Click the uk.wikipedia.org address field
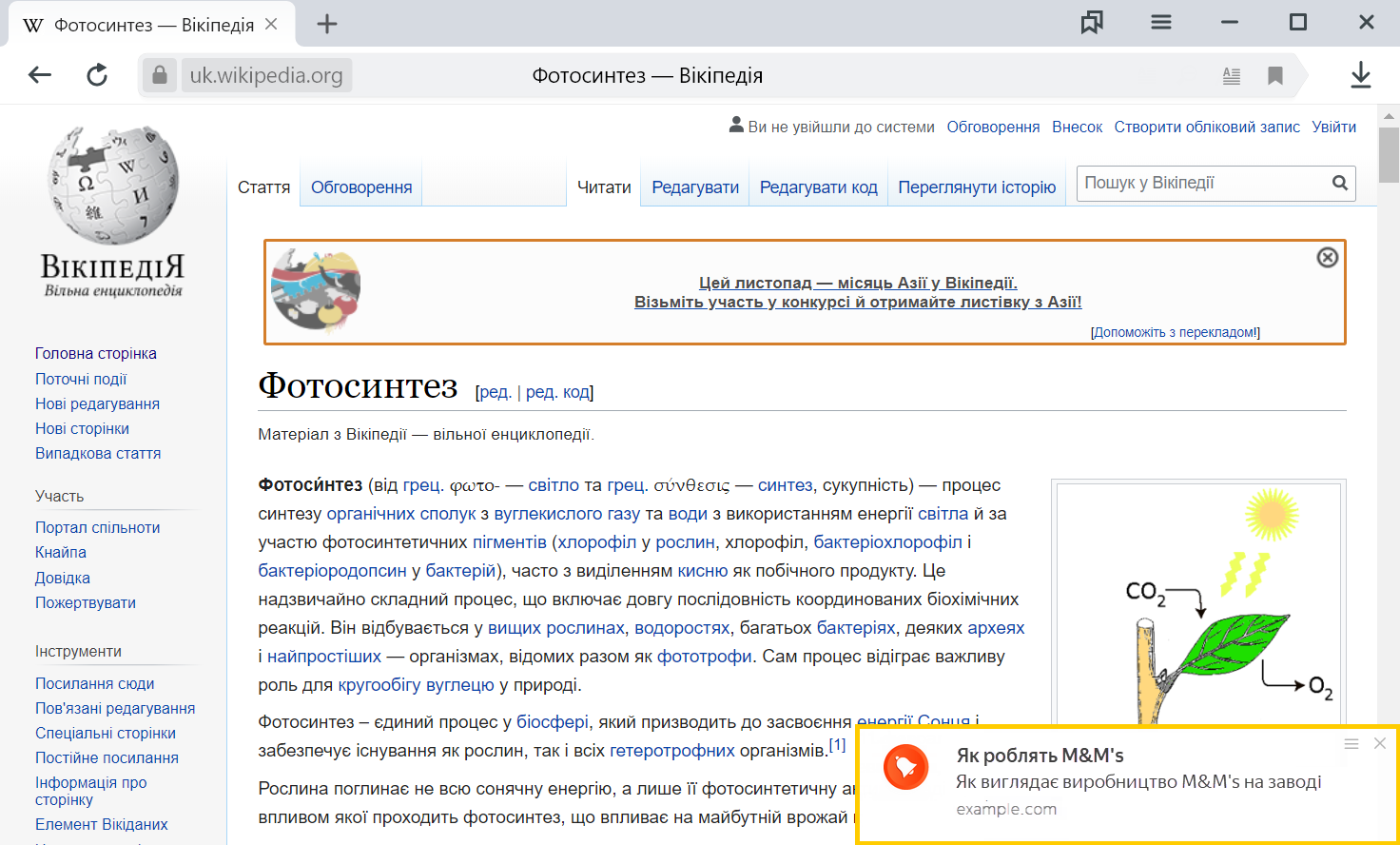 click(266, 75)
